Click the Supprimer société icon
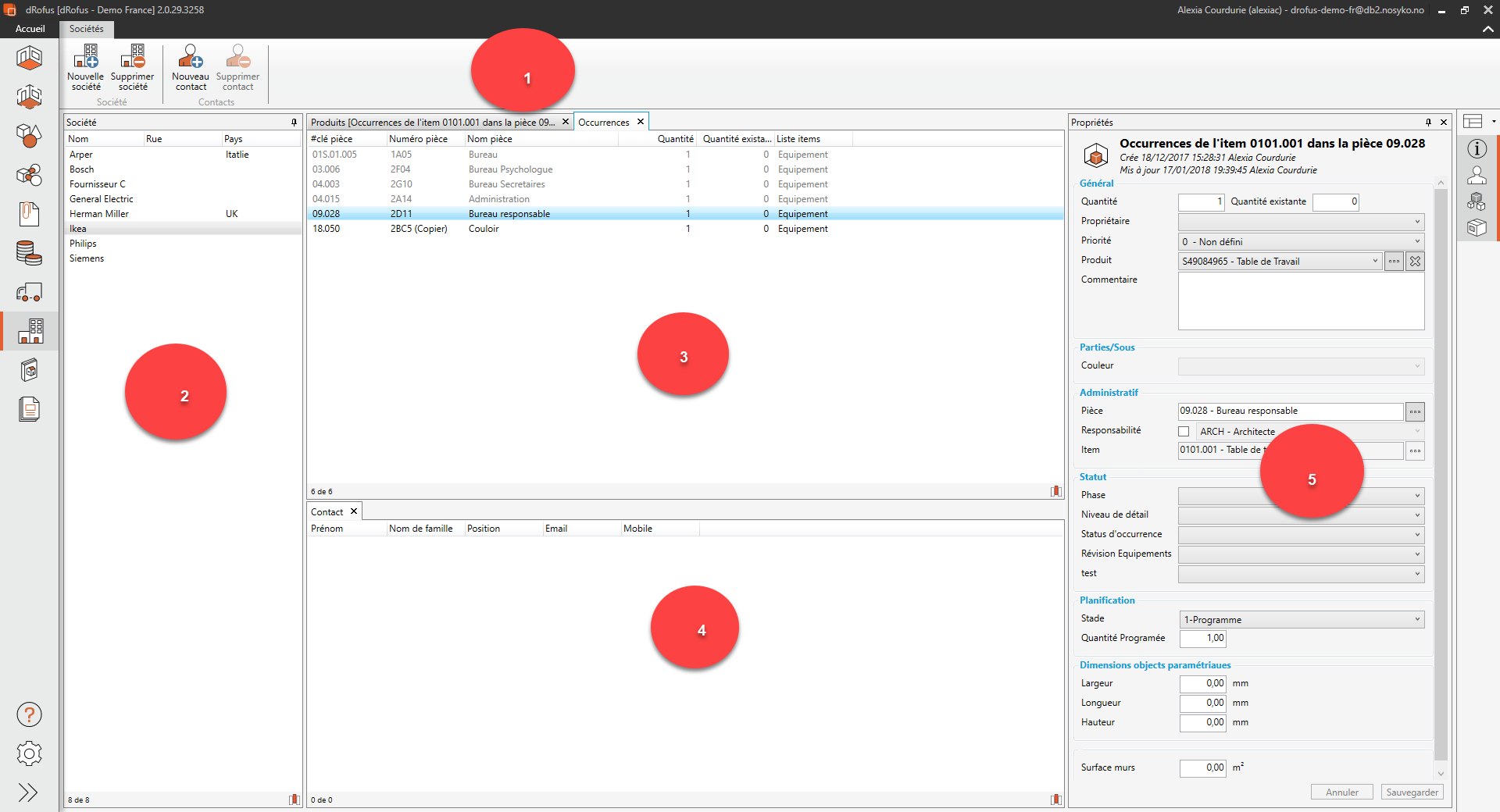 pos(132,57)
